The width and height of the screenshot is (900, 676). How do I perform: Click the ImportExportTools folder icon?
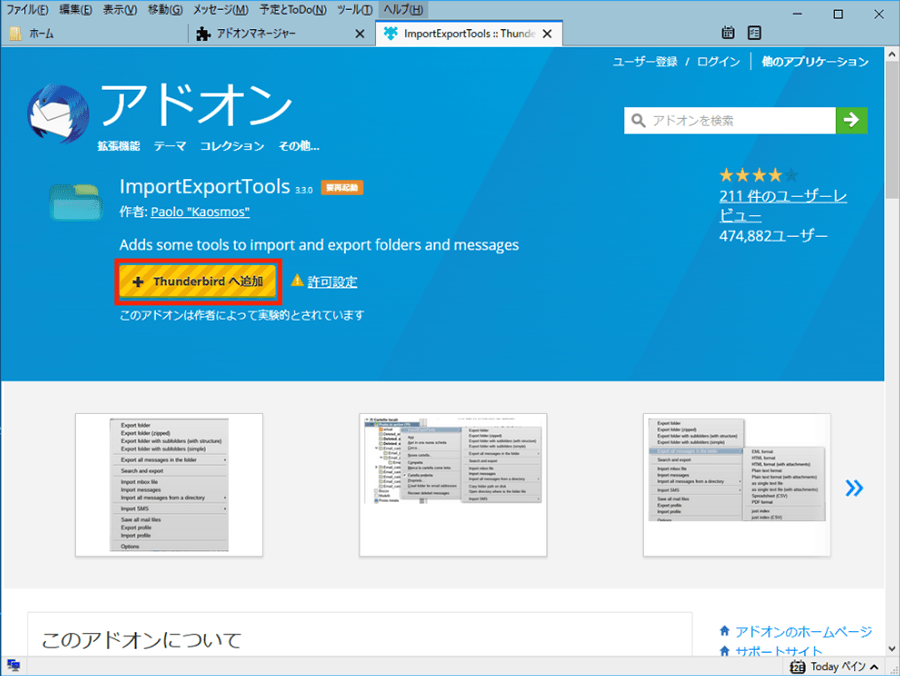coord(76,201)
